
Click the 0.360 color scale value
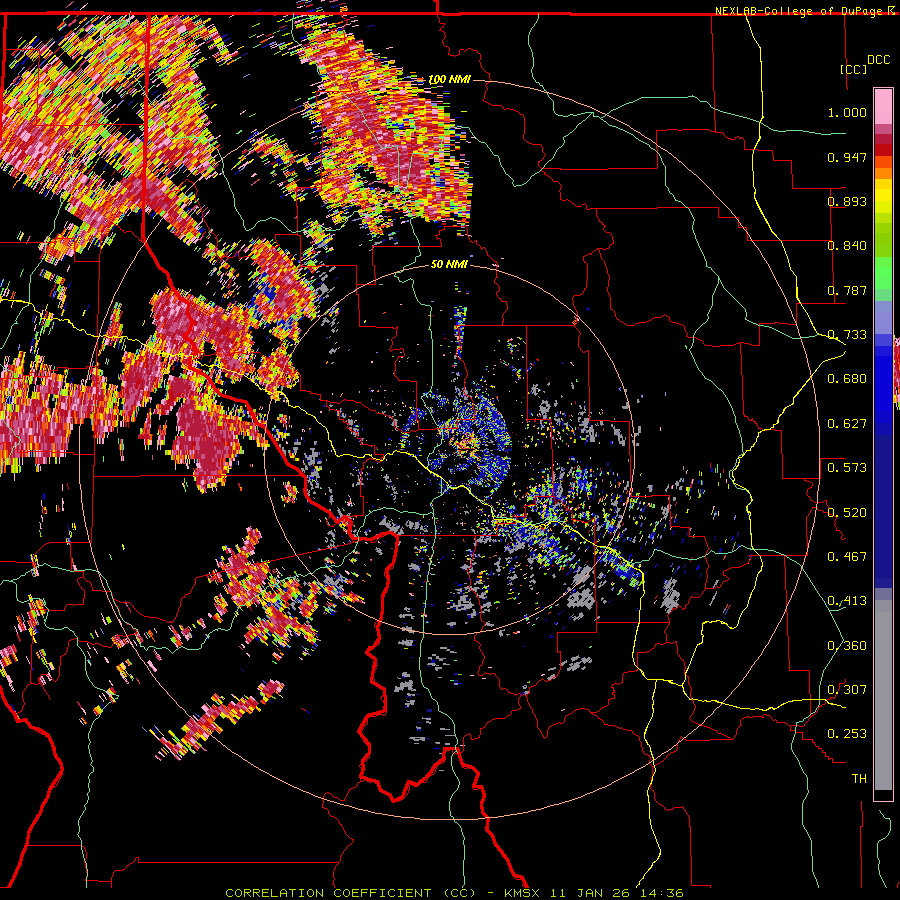click(x=847, y=646)
